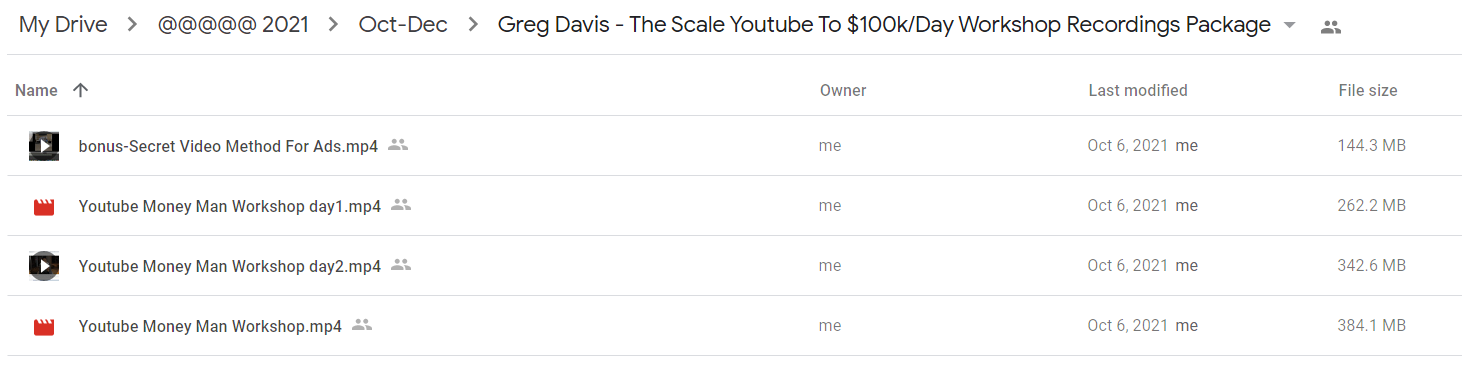Sort by the Last modified column header
The width and height of the screenshot is (1462, 379).
(x=1138, y=90)
